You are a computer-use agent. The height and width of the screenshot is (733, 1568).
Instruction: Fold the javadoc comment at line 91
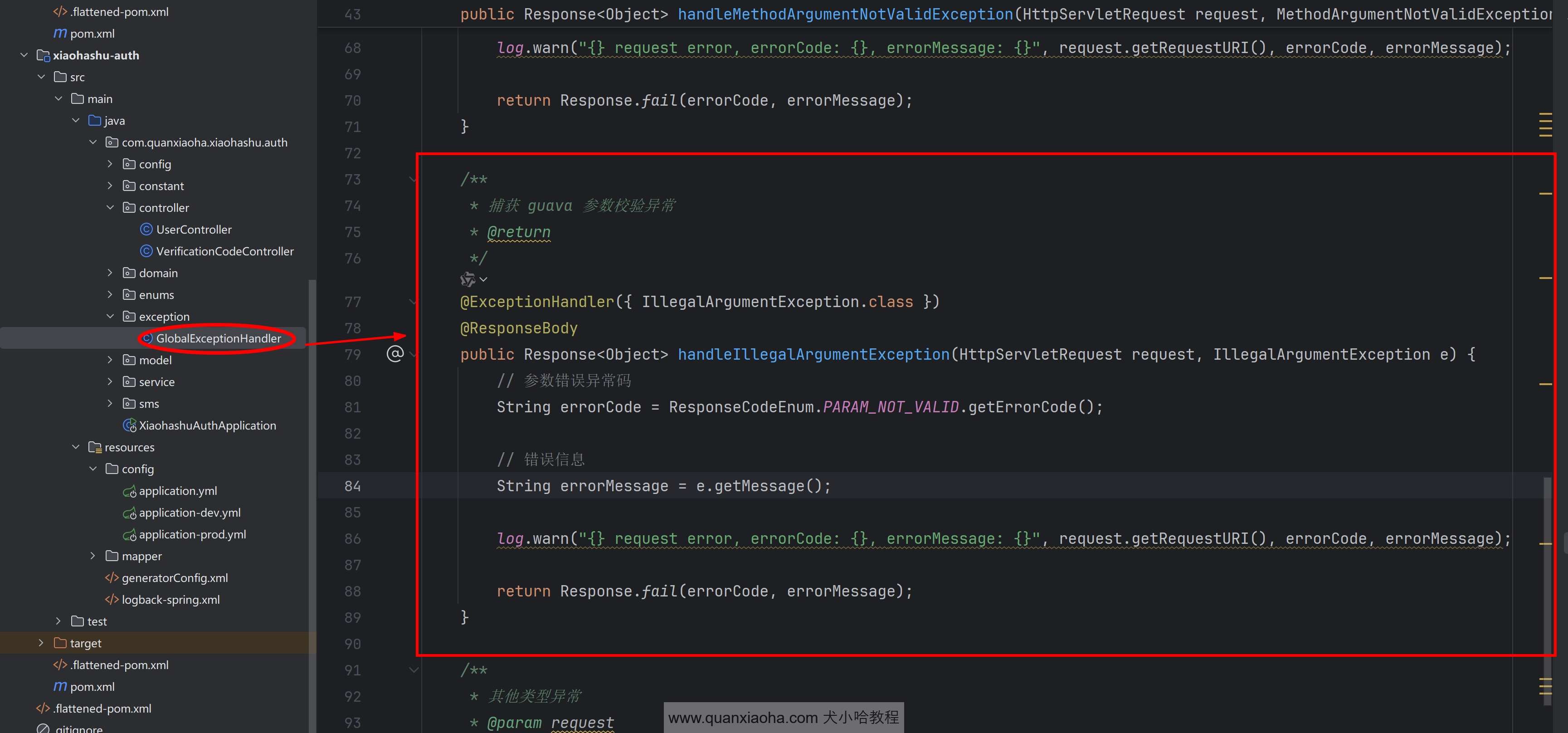tap(413, 670)
